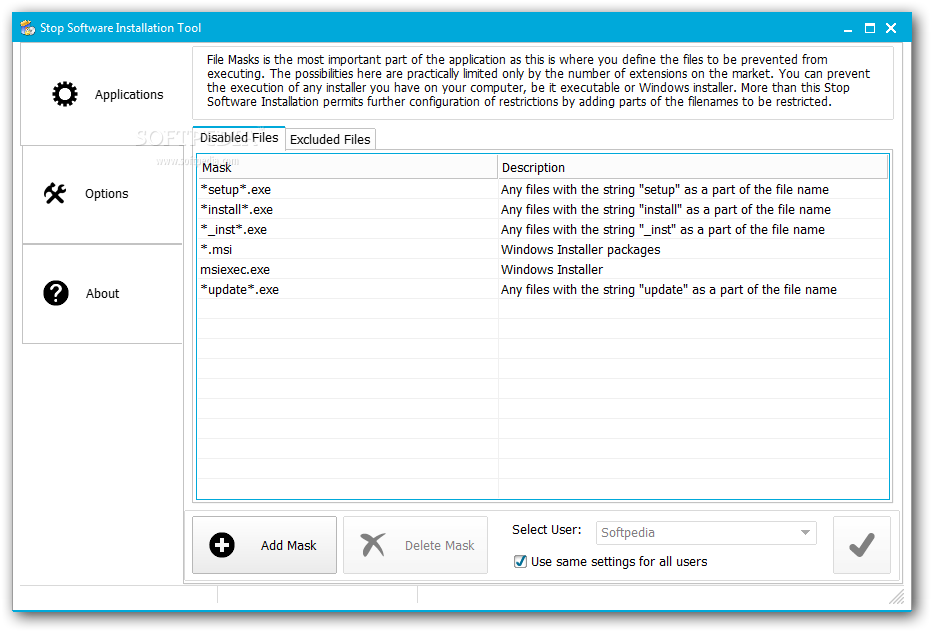The width and height of the screenshot is (932, 632).
Task: Click the Select User label
Action: click(547, 529)
